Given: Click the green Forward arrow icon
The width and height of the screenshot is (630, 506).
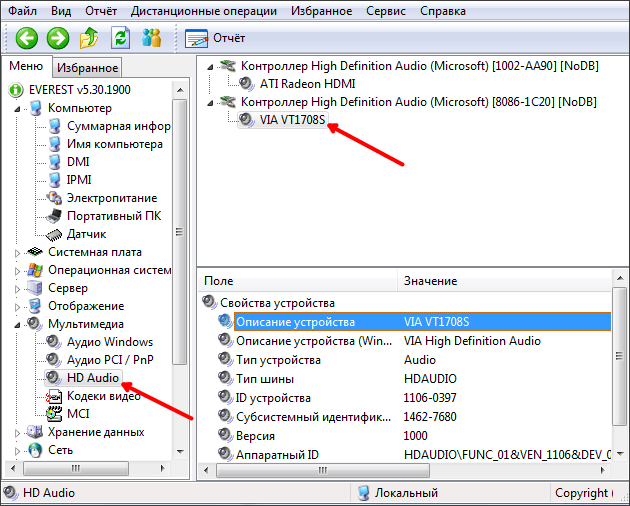Looking at the screenshot, I should tap(57, 38).
